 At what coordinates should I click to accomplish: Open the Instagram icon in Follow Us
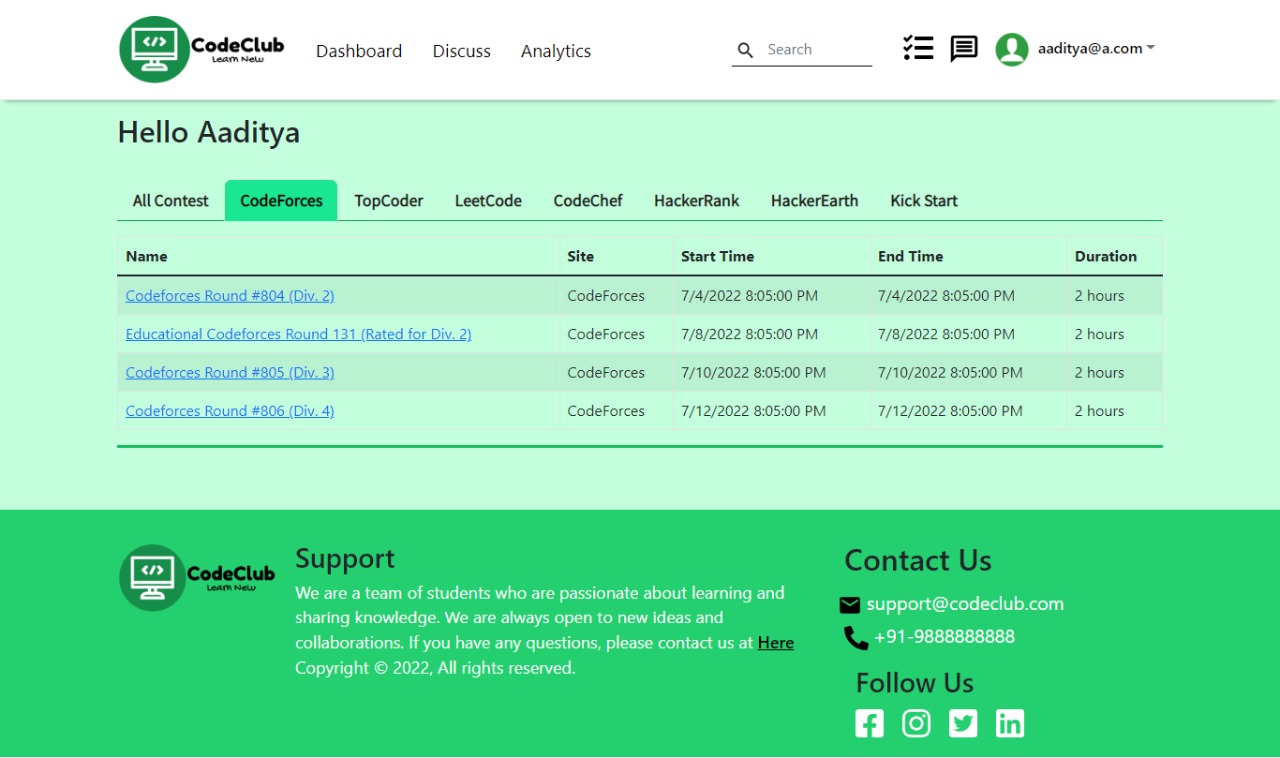916,722
